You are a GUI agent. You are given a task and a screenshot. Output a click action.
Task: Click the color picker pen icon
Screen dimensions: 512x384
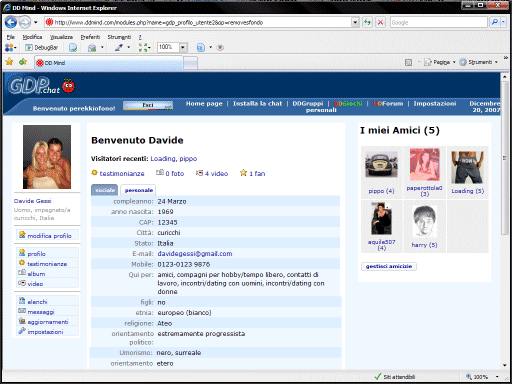tap(119, 48)
